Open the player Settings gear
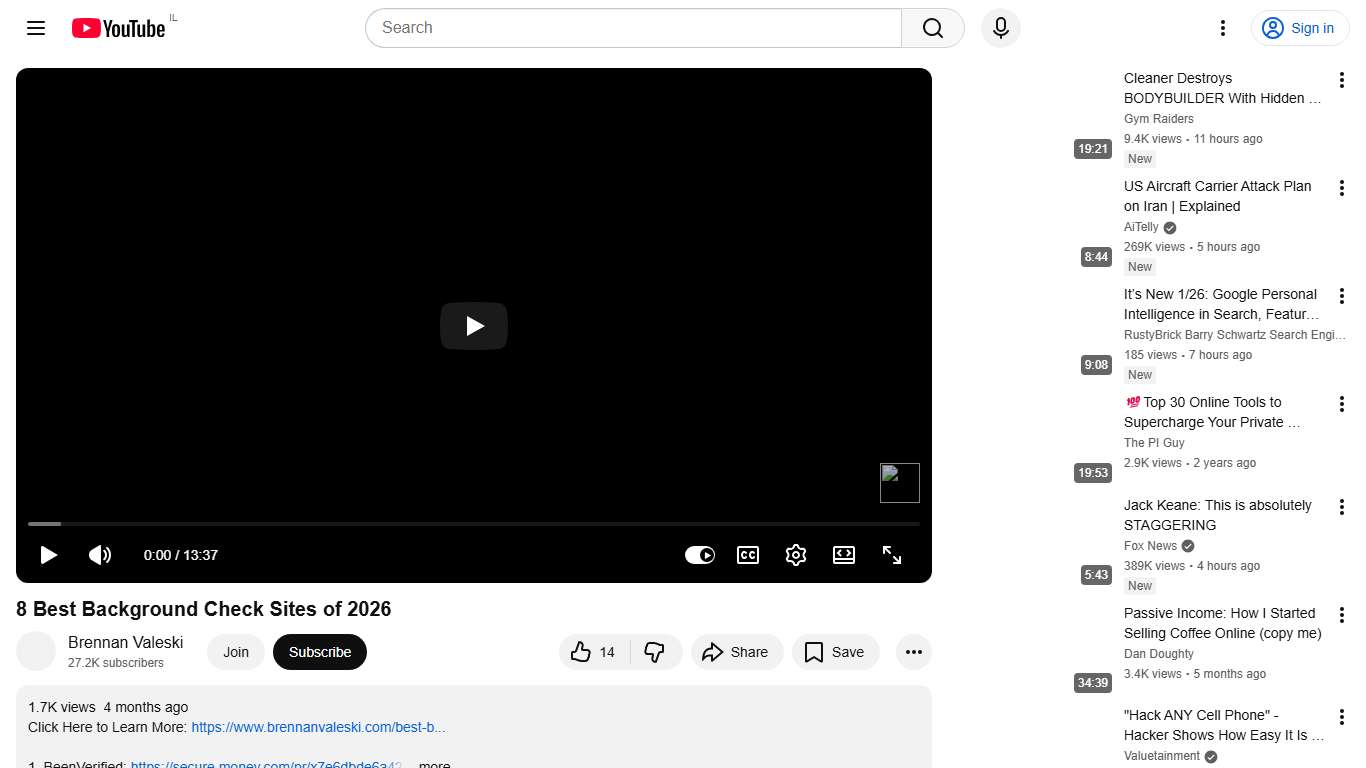The width and height of the screenshot is (1366, 768). [x=796, y=555]
